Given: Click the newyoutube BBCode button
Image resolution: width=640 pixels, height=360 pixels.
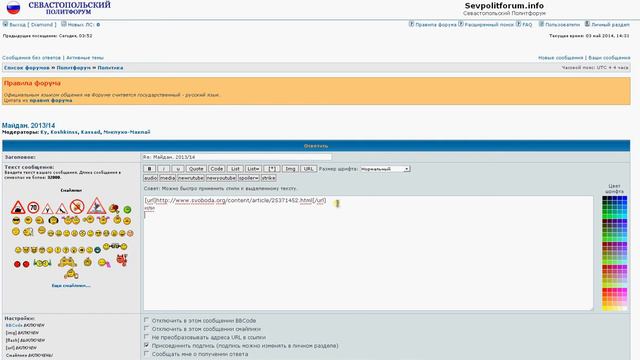Looking at the screenshot, I should [x=221, y=178].
